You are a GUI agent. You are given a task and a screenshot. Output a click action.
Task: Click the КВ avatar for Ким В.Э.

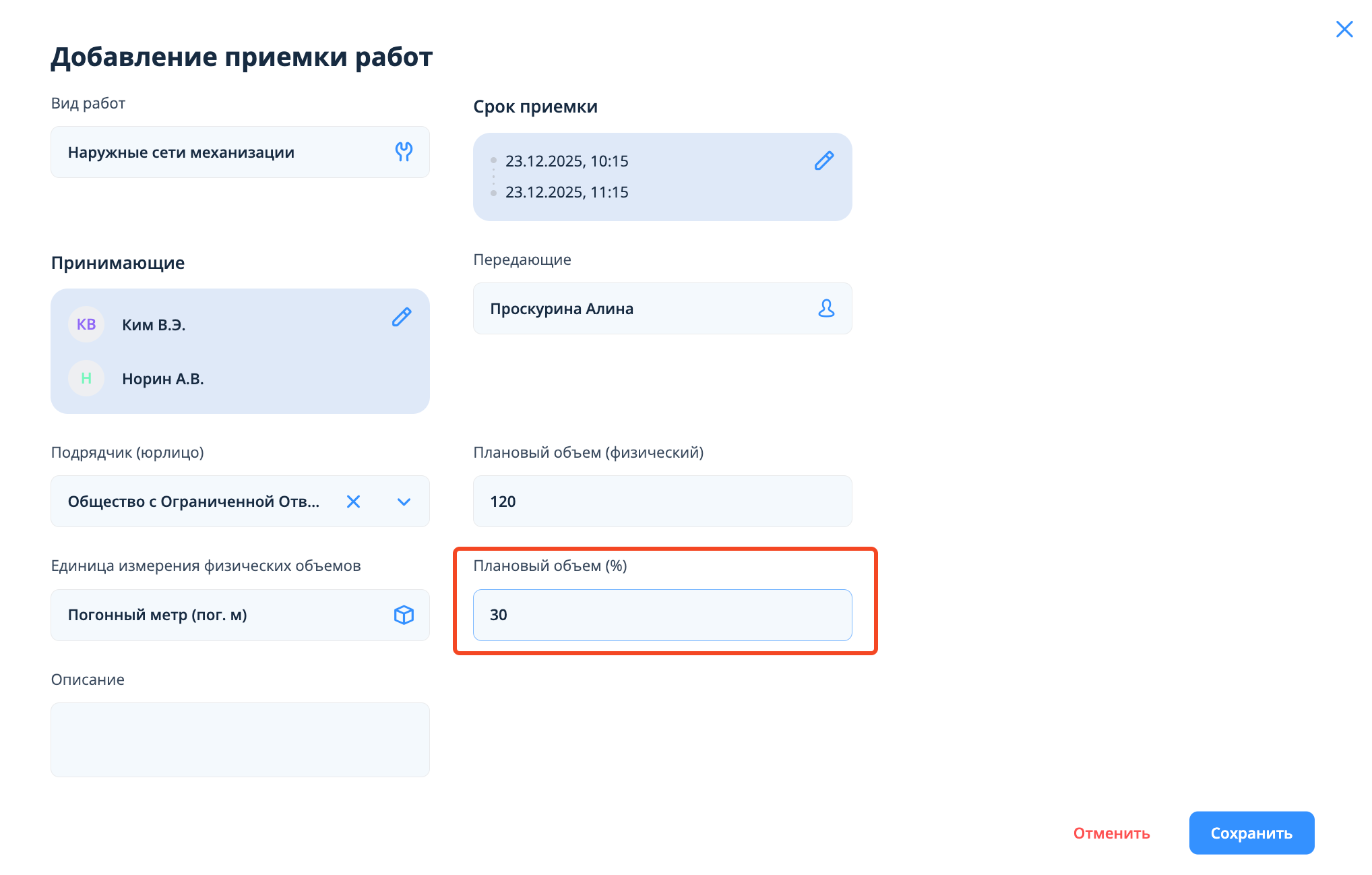tap(86, 324)
